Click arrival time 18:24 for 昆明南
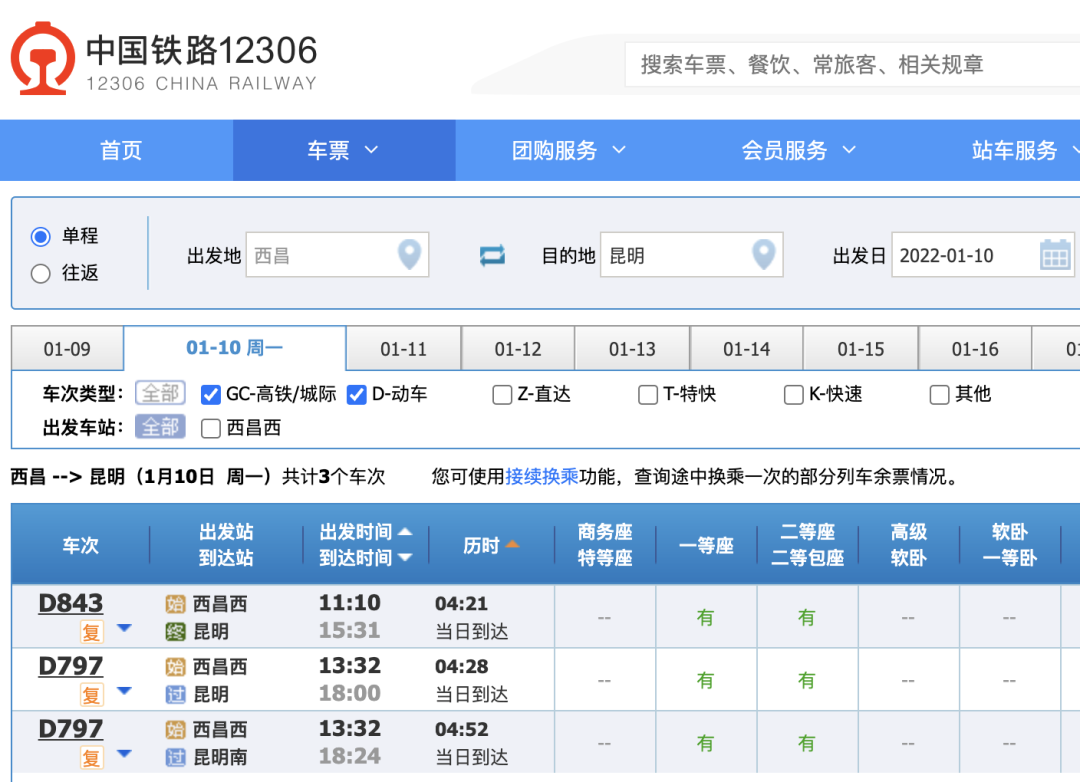The width and height of the screenshot is (1080, 782). click(349, 756)
